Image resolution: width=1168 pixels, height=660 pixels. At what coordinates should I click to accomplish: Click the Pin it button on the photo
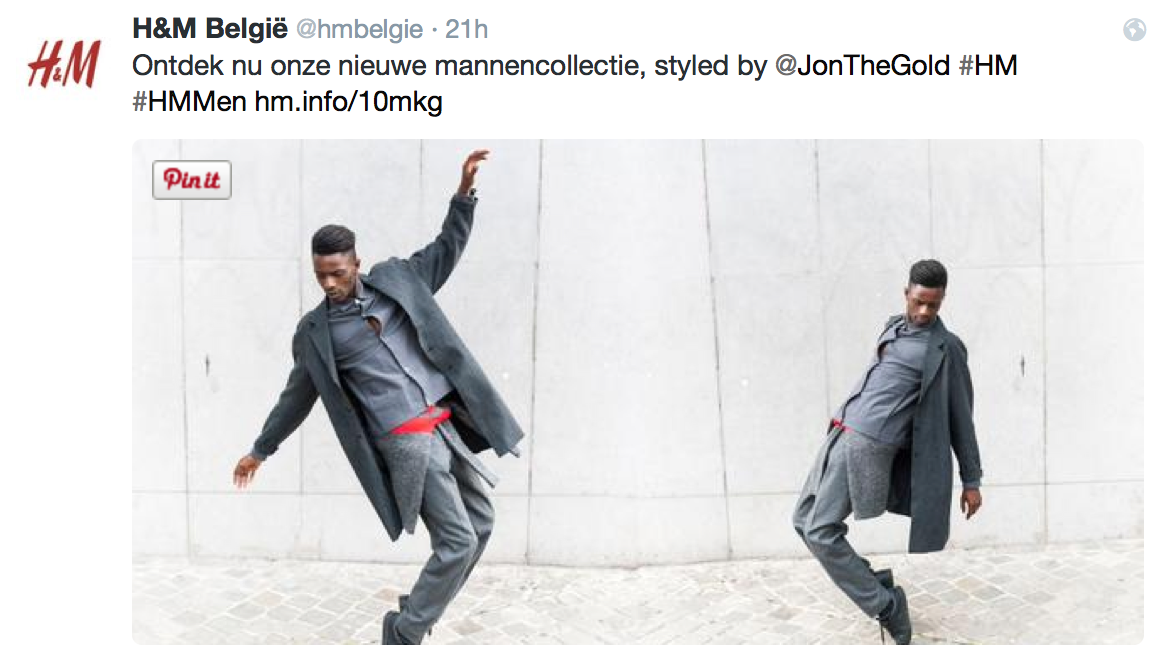click(191, 180)
